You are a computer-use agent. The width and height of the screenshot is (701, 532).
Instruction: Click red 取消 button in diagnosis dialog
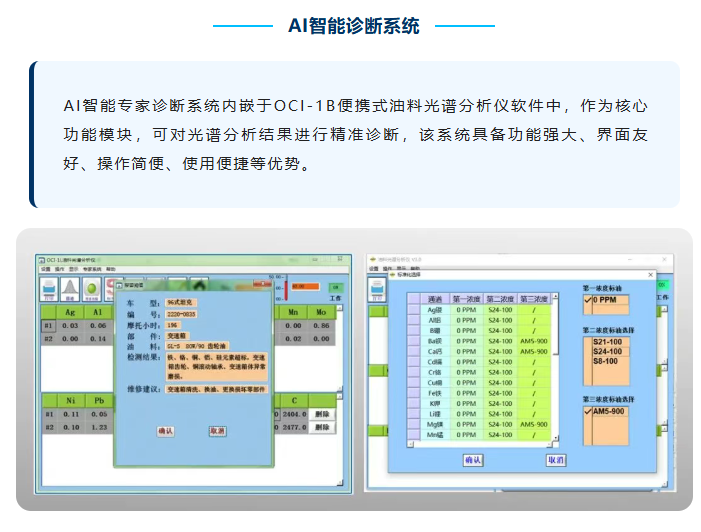tap(217, 431)
